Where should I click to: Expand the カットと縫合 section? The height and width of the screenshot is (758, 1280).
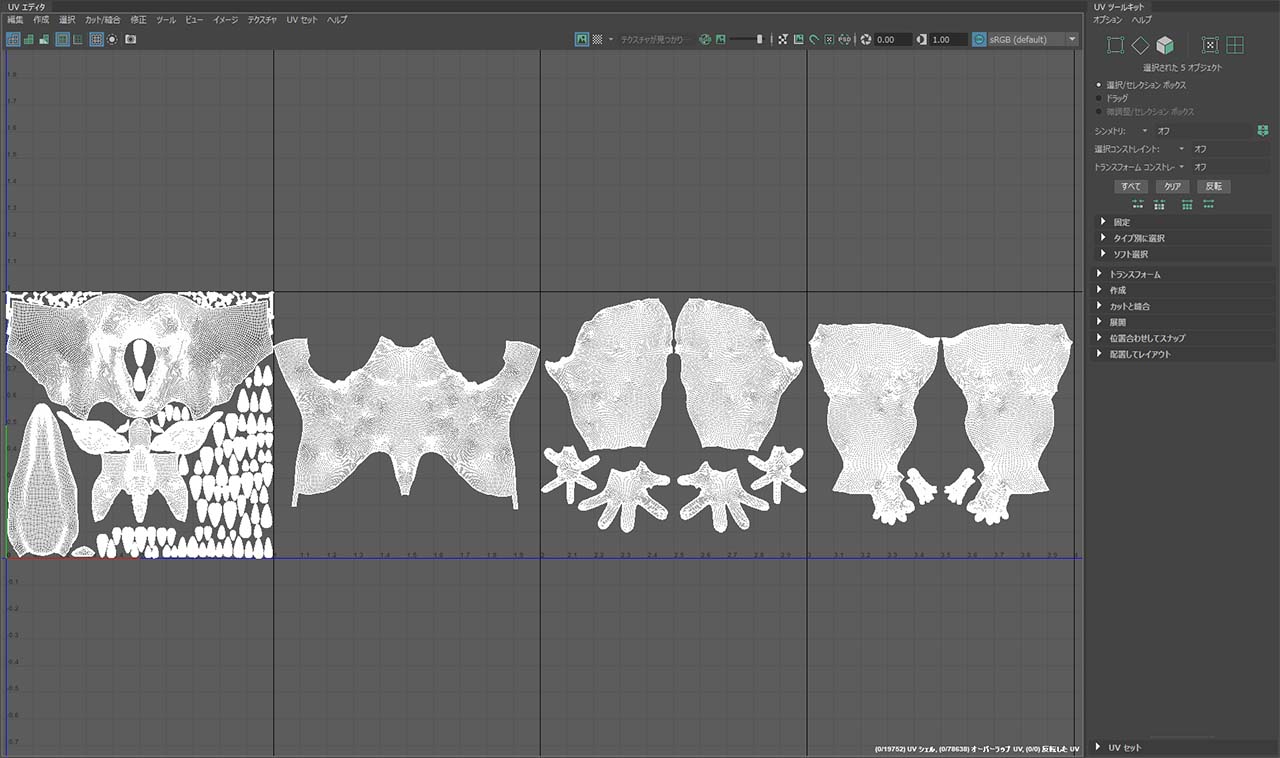1130,306
